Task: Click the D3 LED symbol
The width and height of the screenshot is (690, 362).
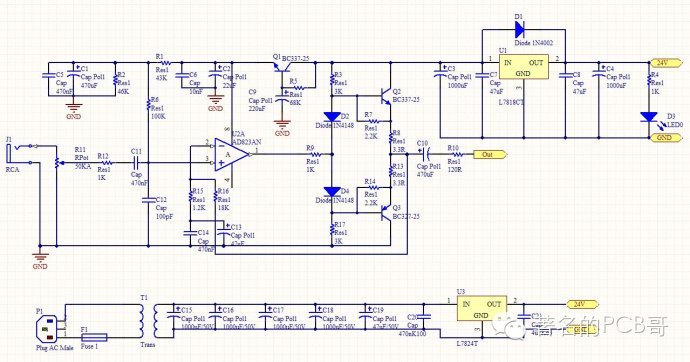Action: 649,117
